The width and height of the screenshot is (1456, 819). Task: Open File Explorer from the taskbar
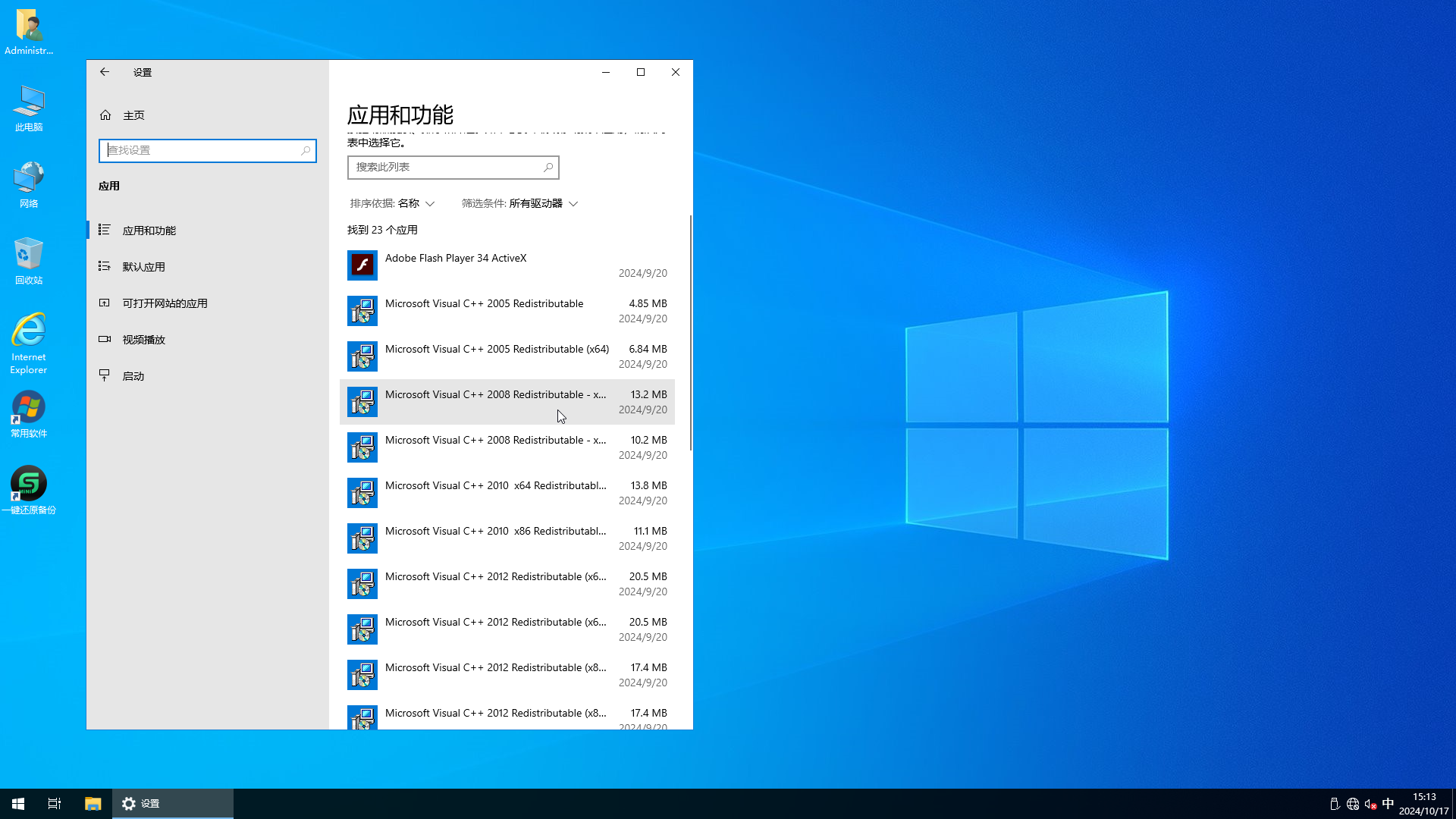(93, 804)
